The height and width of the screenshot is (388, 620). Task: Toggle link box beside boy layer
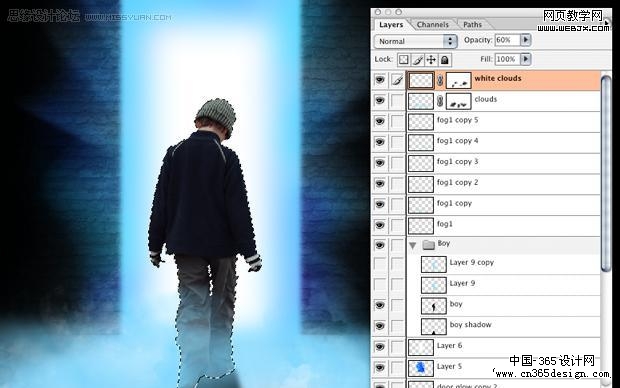pyautogui.click(x=397, y=305)
